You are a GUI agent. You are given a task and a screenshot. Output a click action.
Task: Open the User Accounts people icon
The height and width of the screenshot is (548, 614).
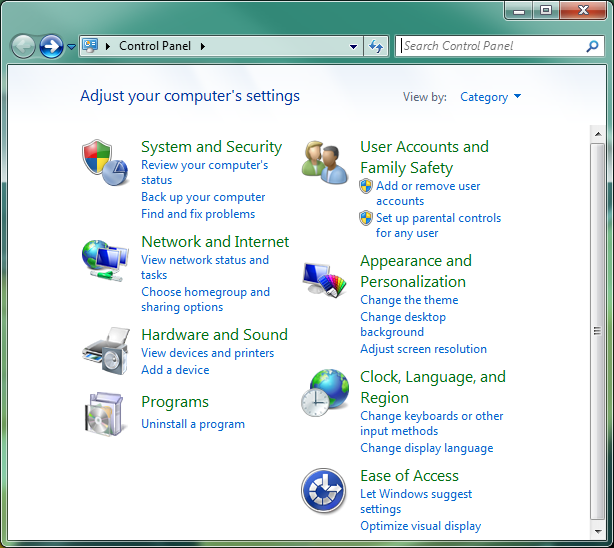pyautogui.click(x=325, y=163)
